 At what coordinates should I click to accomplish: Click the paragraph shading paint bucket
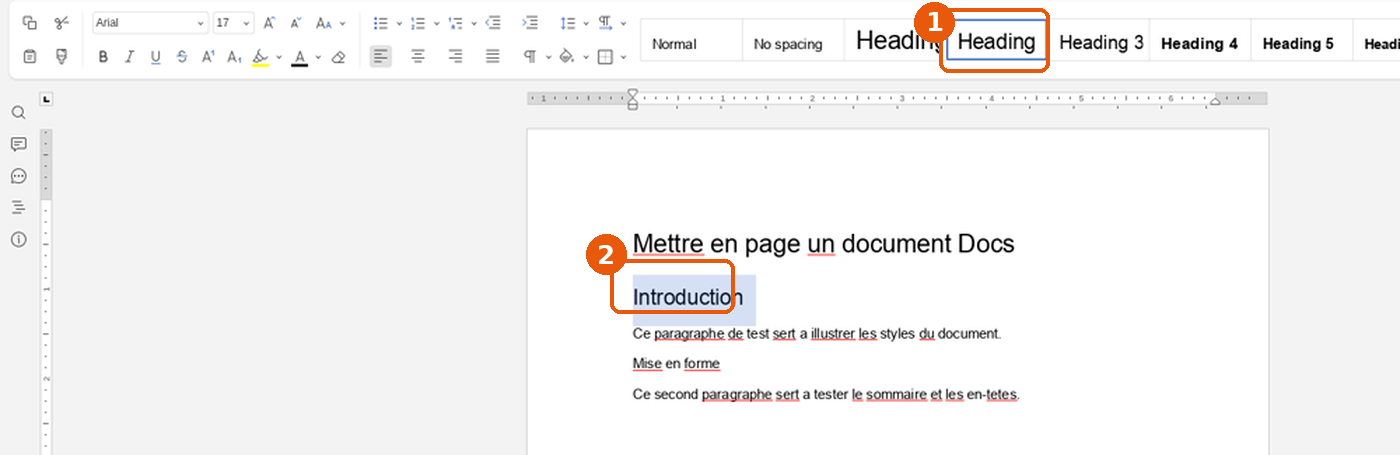coord(567,57)
